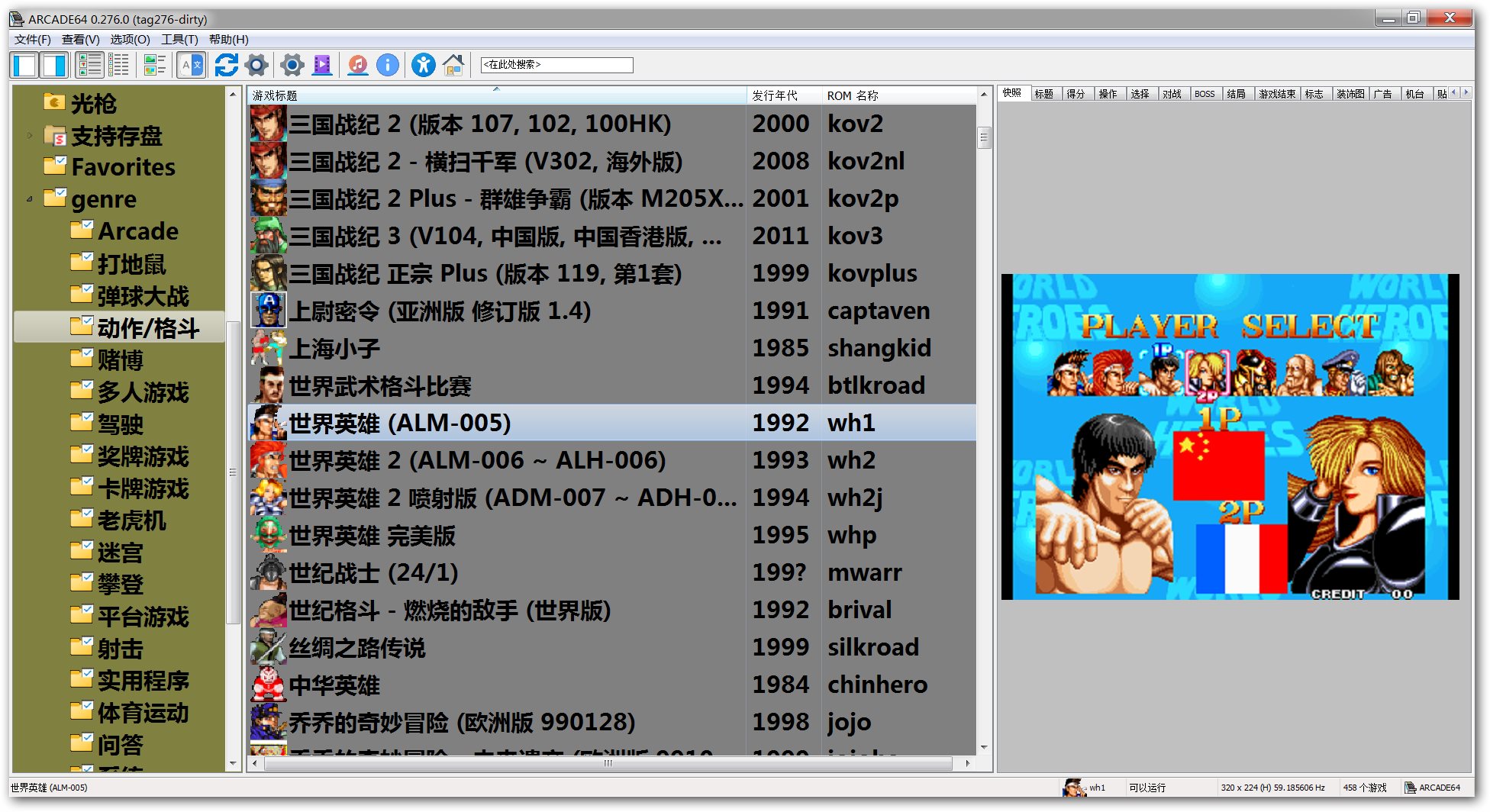
Task: Switch to small list view icon
Action: coord(119,65)
